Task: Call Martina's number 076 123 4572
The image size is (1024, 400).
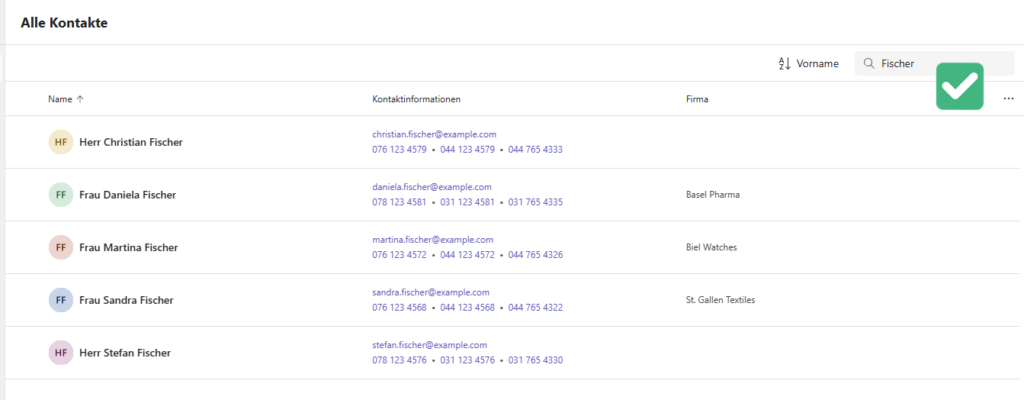Action: (399, 255)
